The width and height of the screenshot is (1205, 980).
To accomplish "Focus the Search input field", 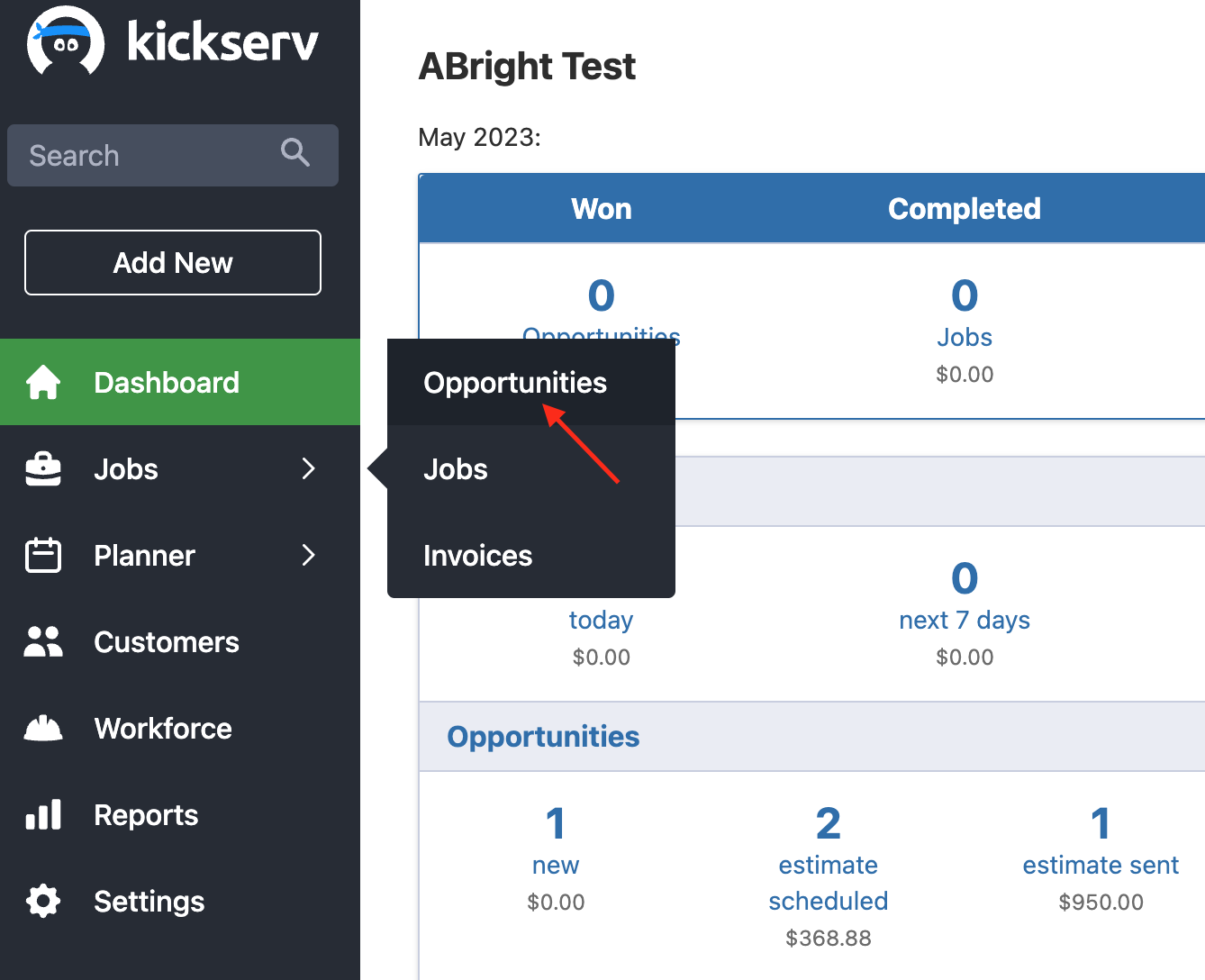I will (x=173, y=155).
